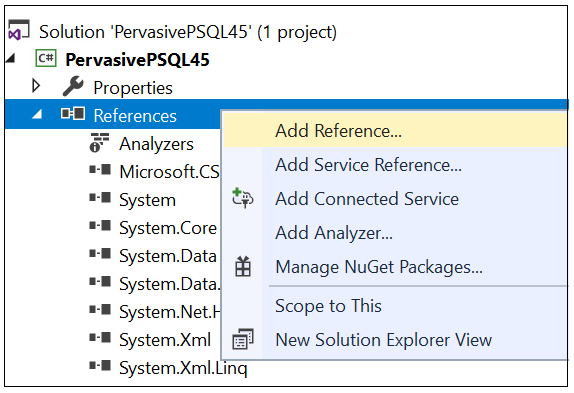Select the References tree item label
Screen dimensions: 574x393
(x=135, y=116)
